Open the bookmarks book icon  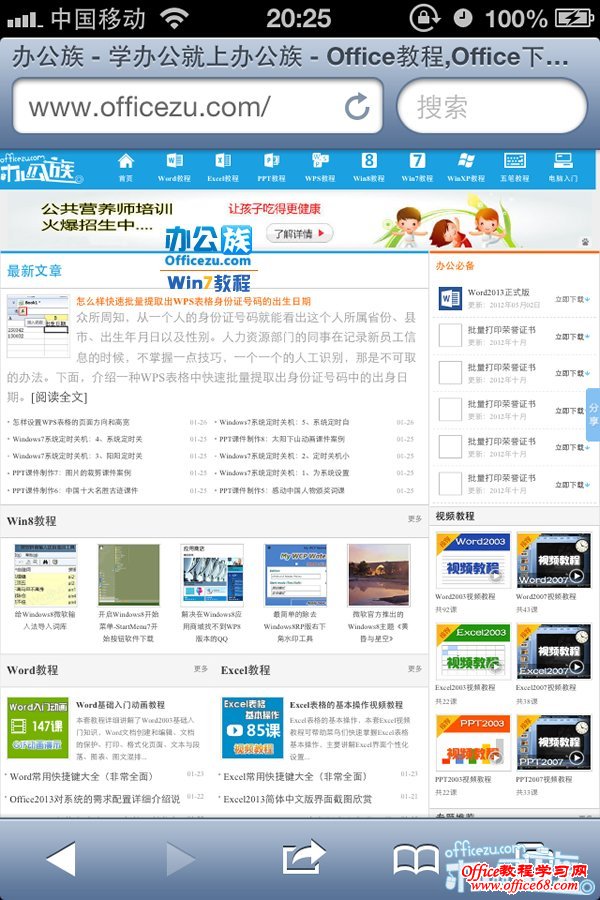coord(417,859)
